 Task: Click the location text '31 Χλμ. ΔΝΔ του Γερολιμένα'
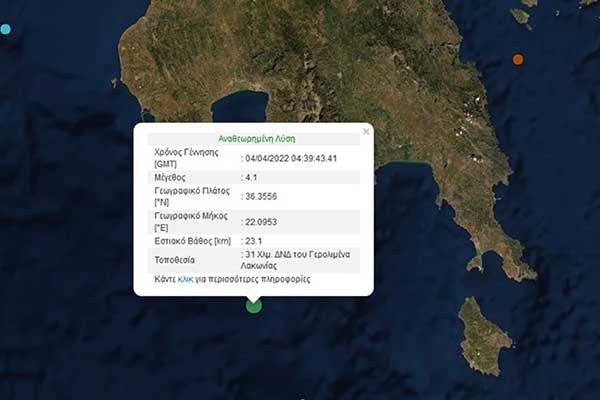302,254
